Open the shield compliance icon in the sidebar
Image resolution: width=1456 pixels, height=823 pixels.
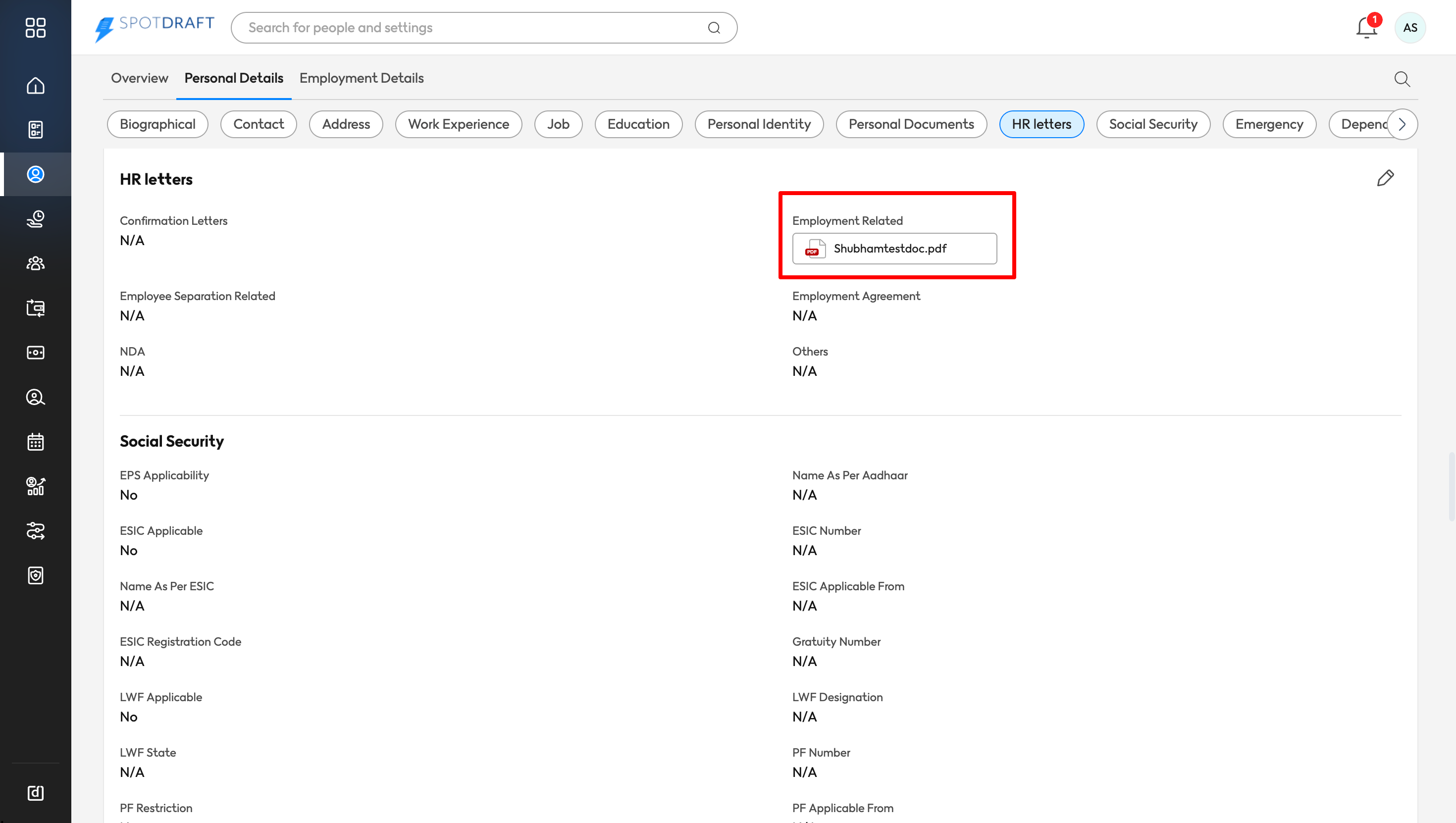pyautogui.click(x=35, y=575)
